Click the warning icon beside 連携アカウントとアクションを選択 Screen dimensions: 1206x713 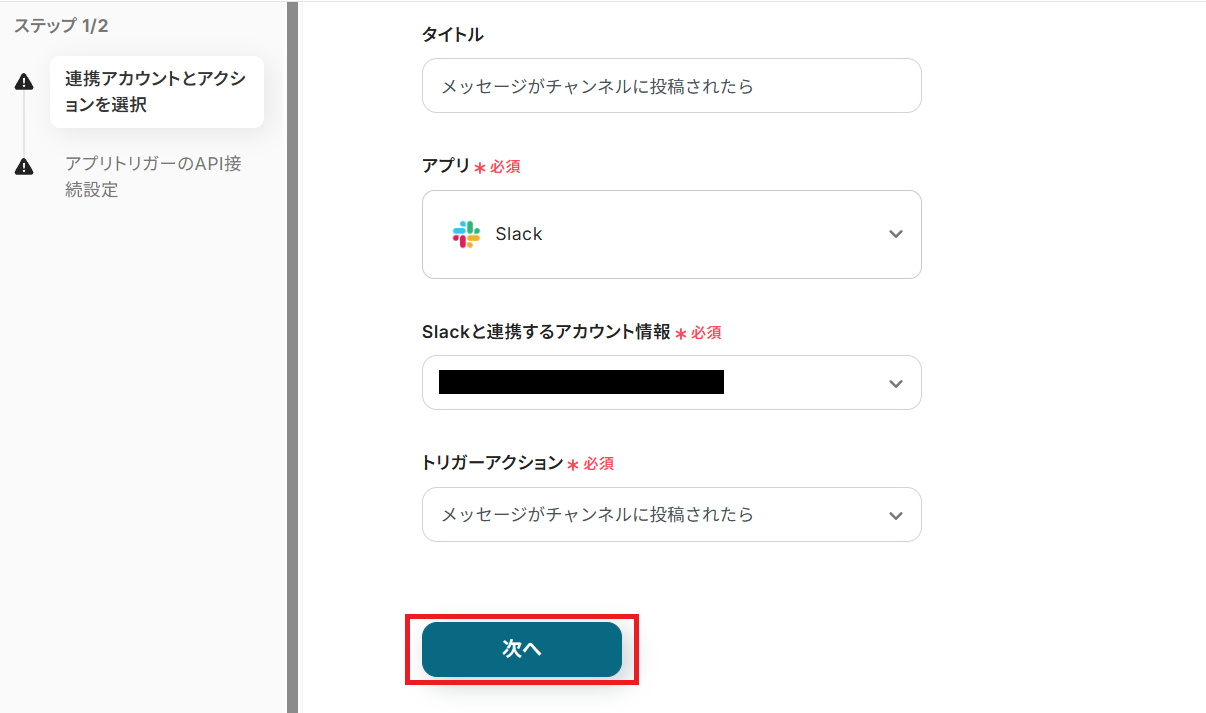point(24,83)
